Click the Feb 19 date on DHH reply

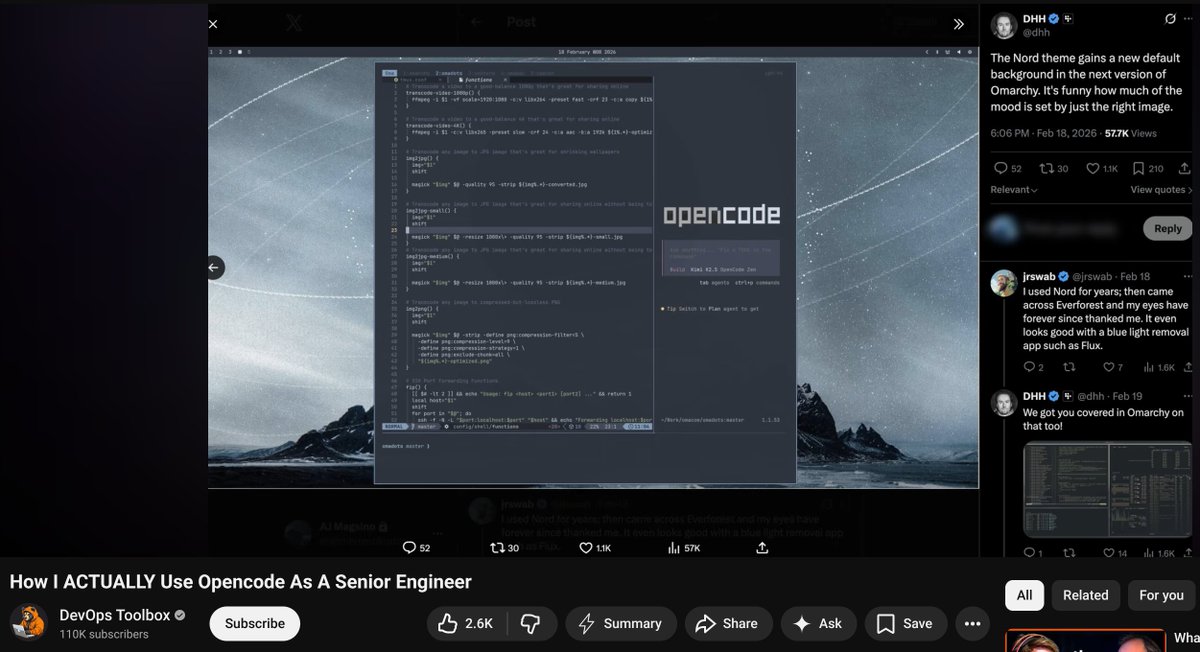tap(1128, 396)
